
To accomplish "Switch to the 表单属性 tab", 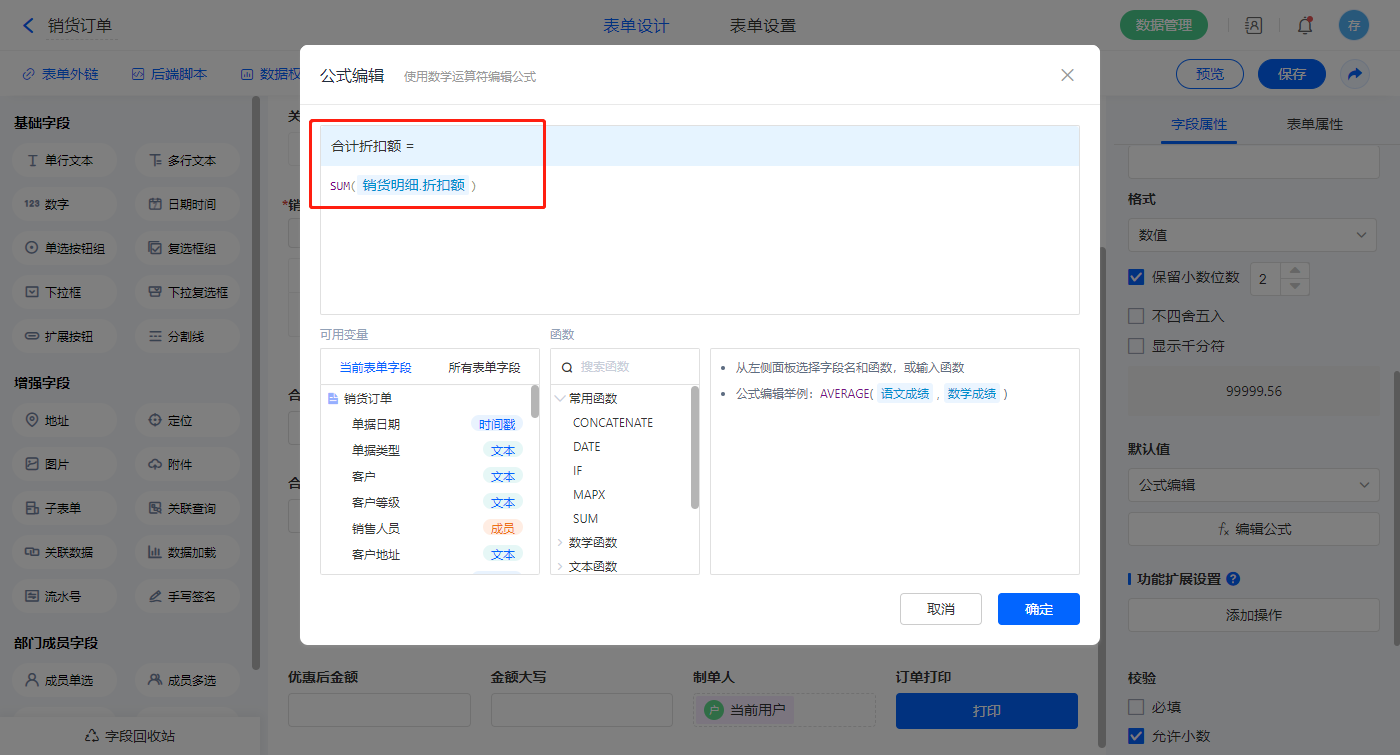I will point(1314,124).
